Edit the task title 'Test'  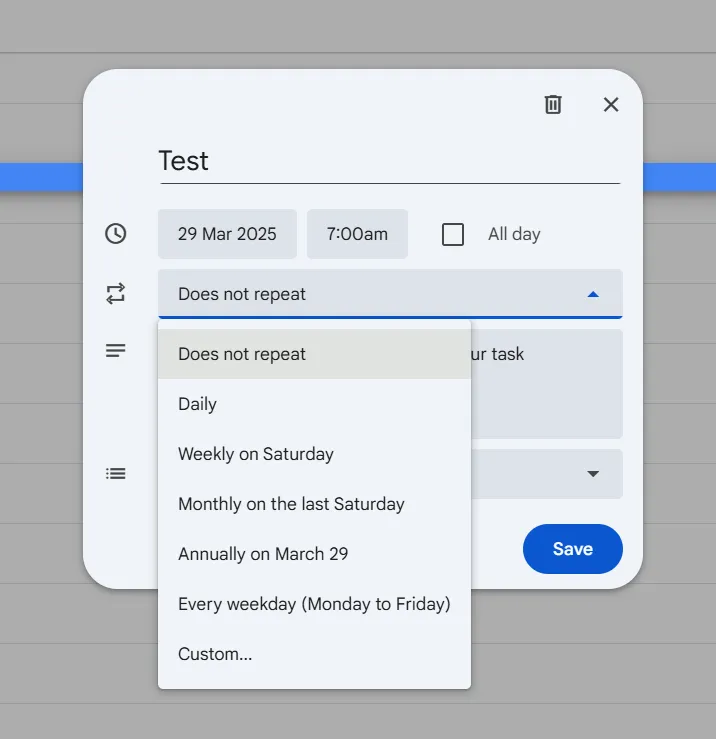(x=390, y=161)
